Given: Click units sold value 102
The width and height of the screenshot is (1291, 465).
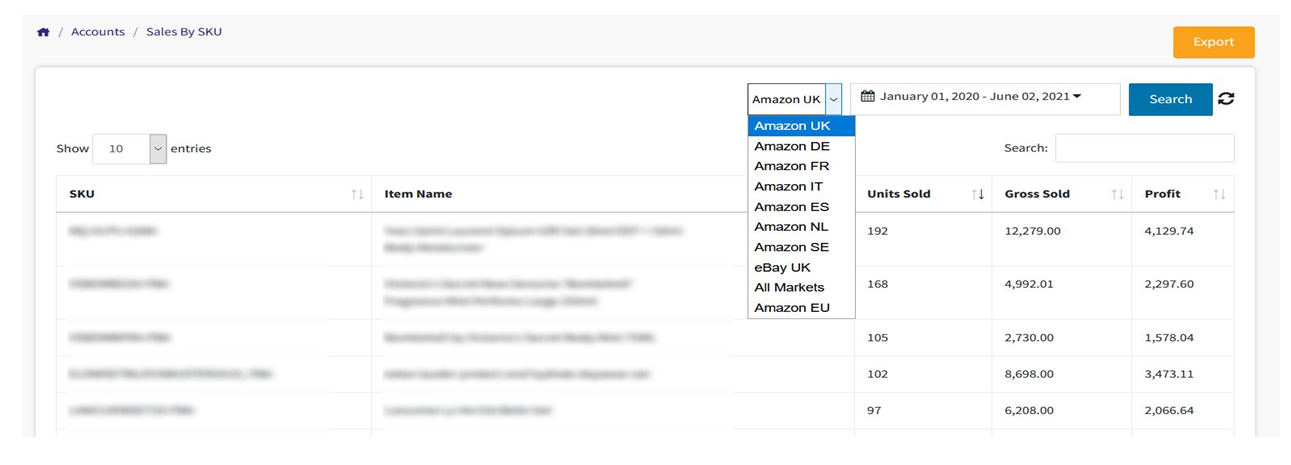Looking at the screenshot, I should pyautogui.click(x=878, y=373).
